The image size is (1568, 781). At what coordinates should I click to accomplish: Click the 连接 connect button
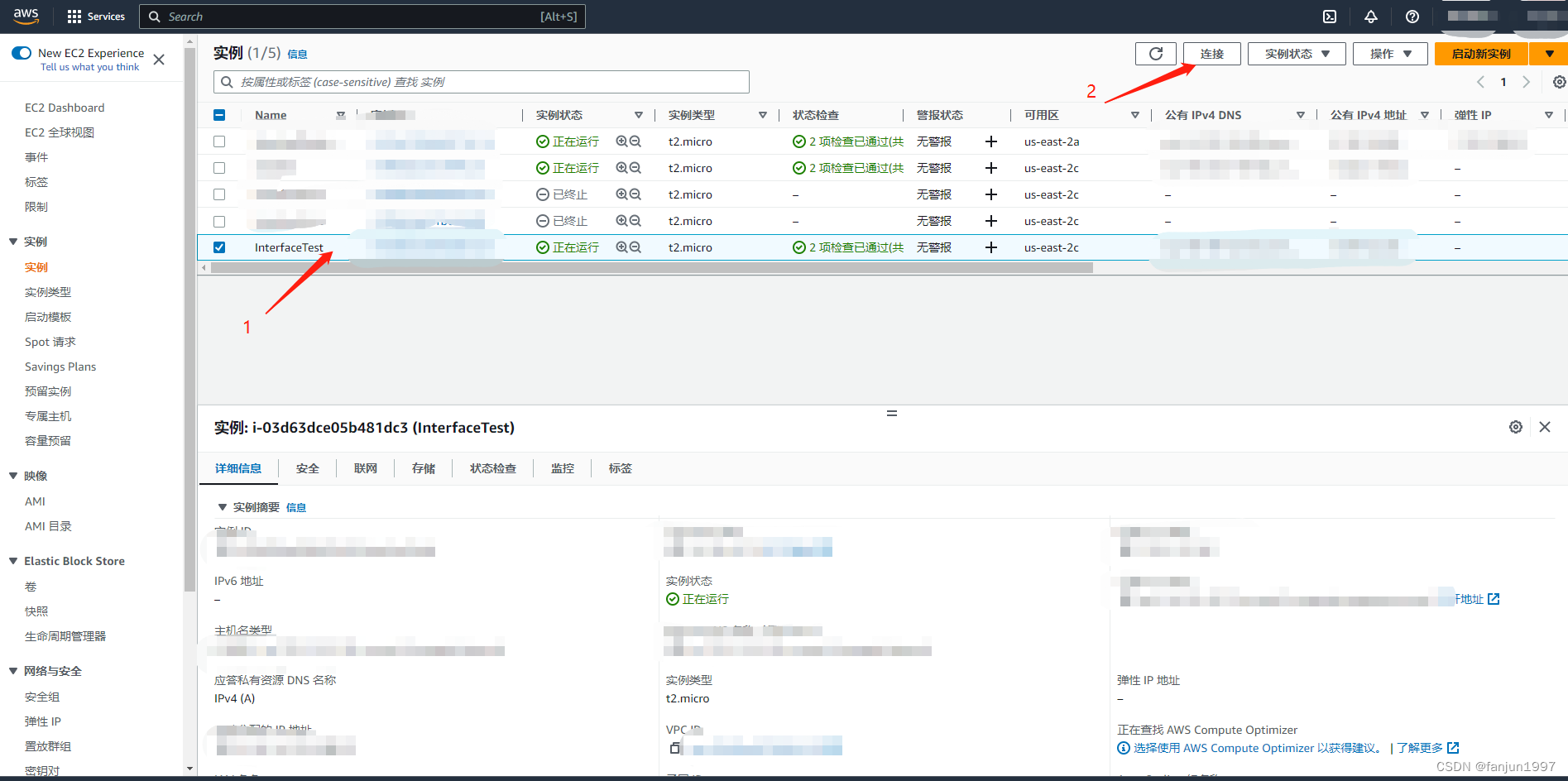tap(1212, 54)
